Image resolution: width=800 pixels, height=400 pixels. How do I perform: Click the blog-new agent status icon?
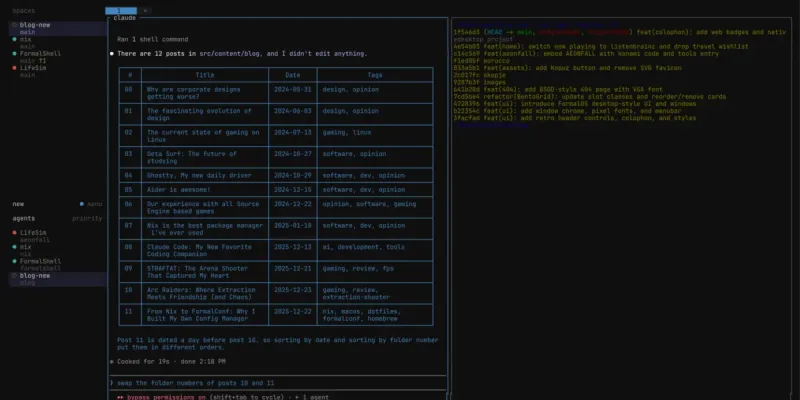[14, 276]
